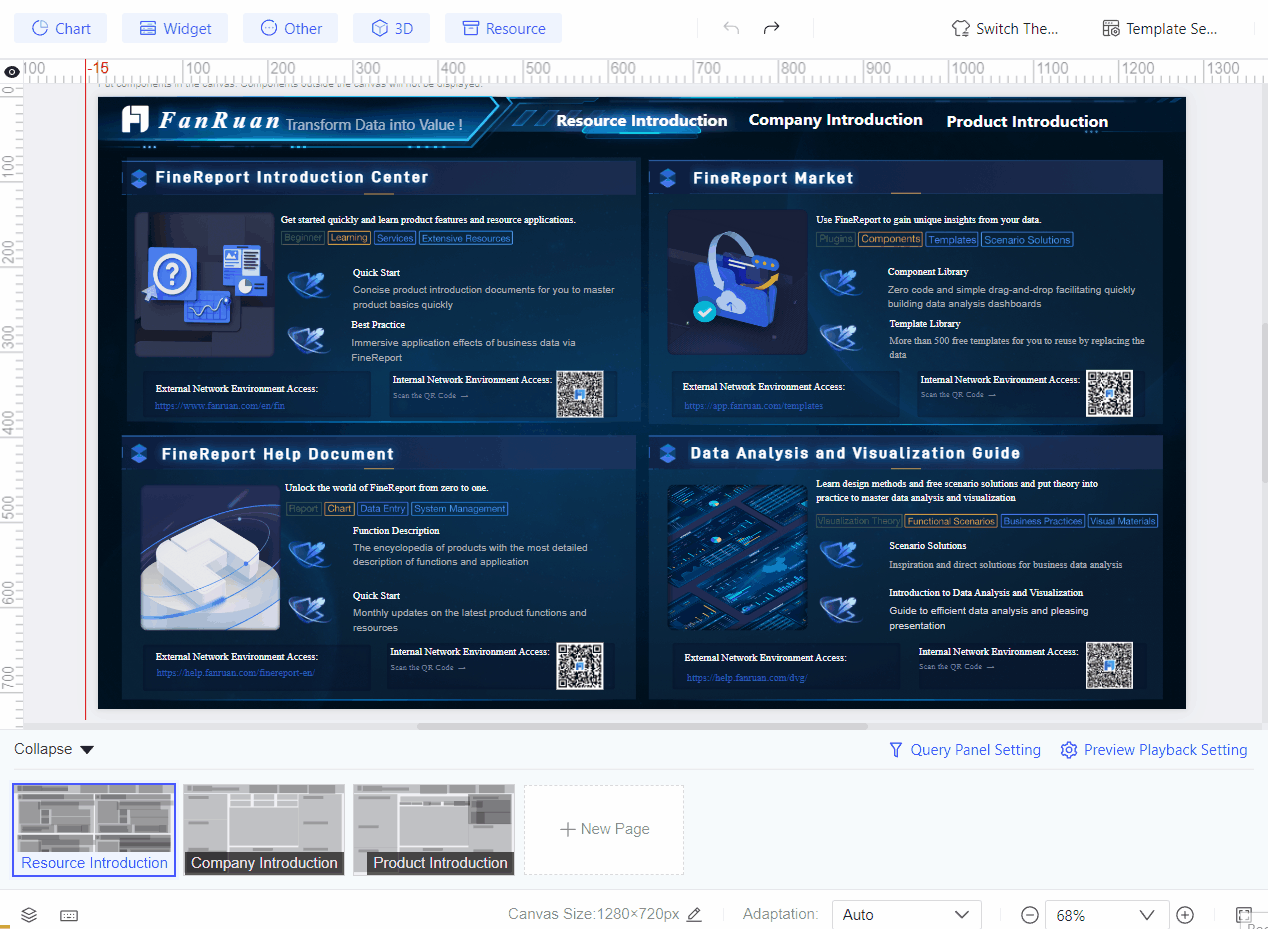Zoom out using the minus button
The width and height of the screenshot is (1268, 929).
tap(1029, 914)
